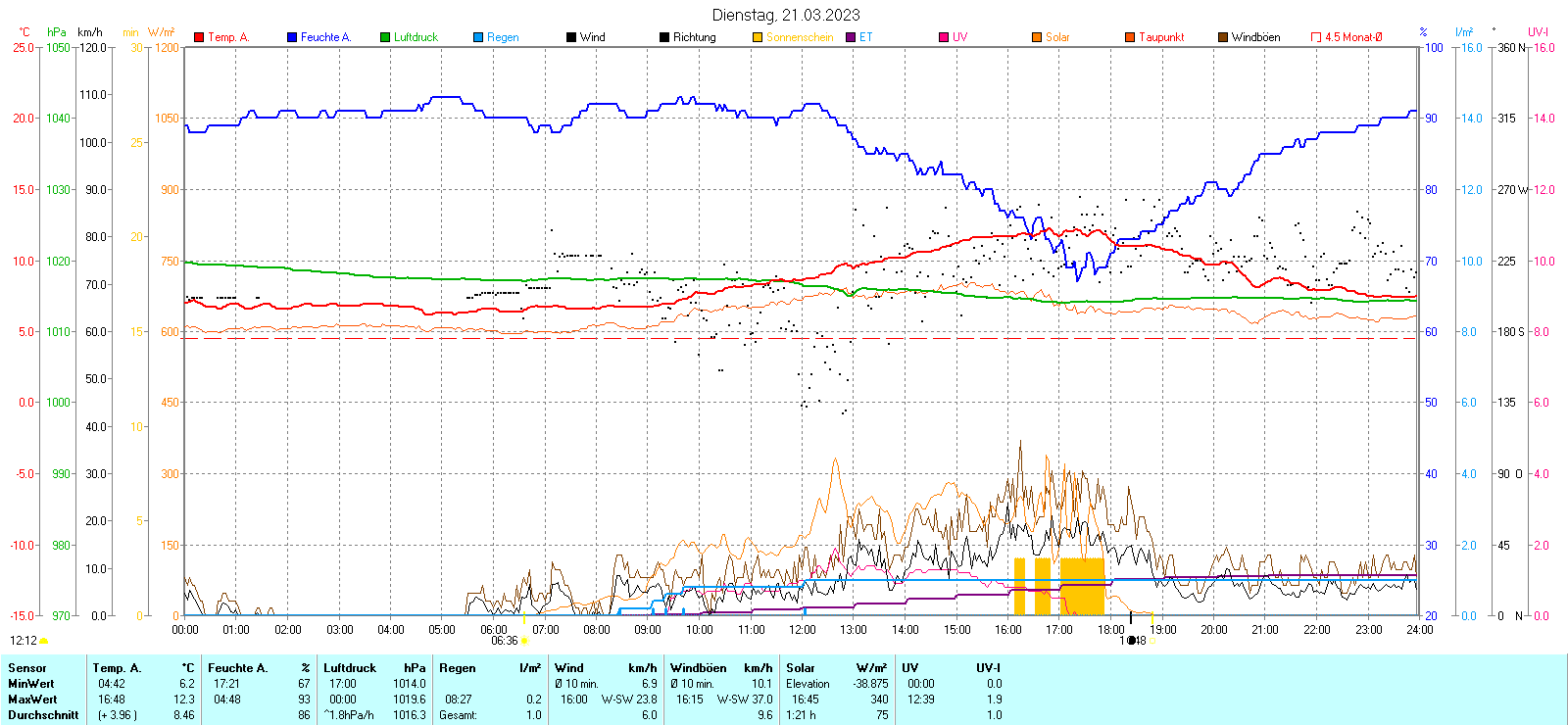Viewport: 1568px width, 725px height.
Task: Toggle the black Wind legend square
Action: pos(571,37)
